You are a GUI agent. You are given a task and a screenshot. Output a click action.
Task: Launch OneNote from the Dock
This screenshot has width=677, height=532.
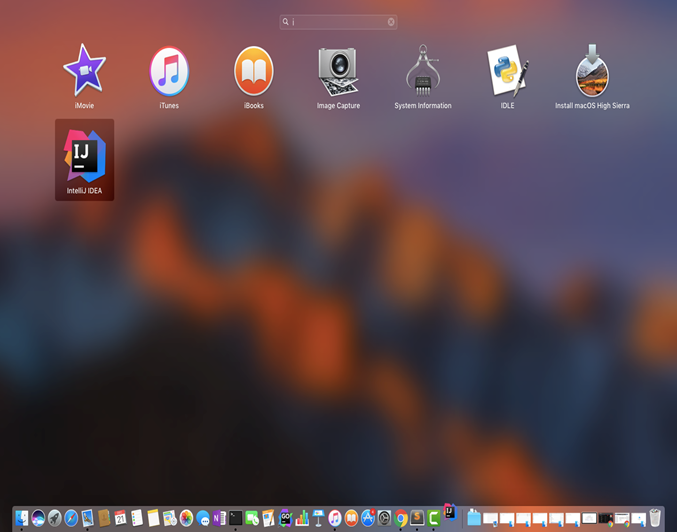pos(219,518)
